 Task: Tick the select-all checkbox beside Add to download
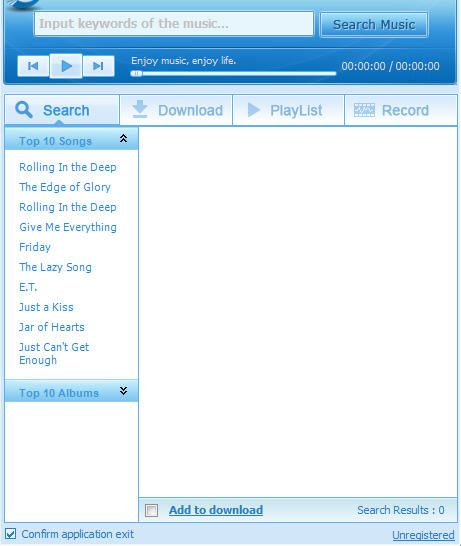(x=151, y=510)
